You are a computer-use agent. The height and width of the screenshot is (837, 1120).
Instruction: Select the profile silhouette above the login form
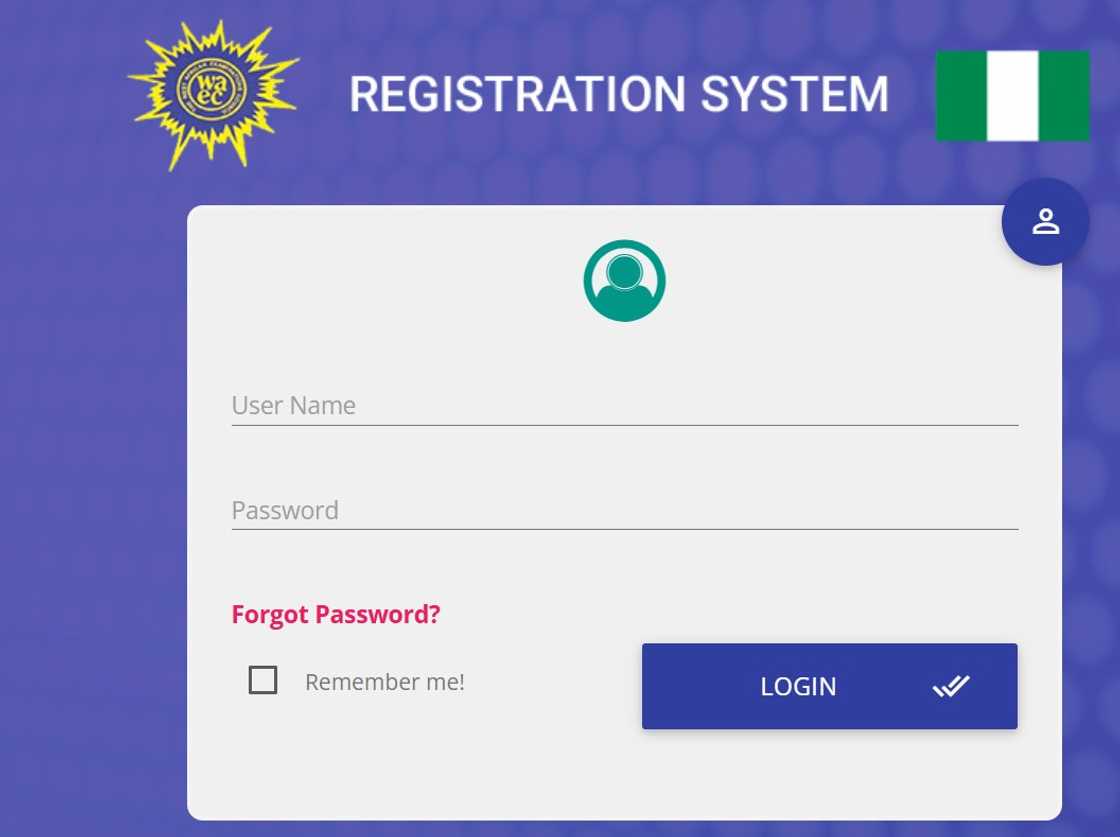pyautogui.click(x=624, y=280)
